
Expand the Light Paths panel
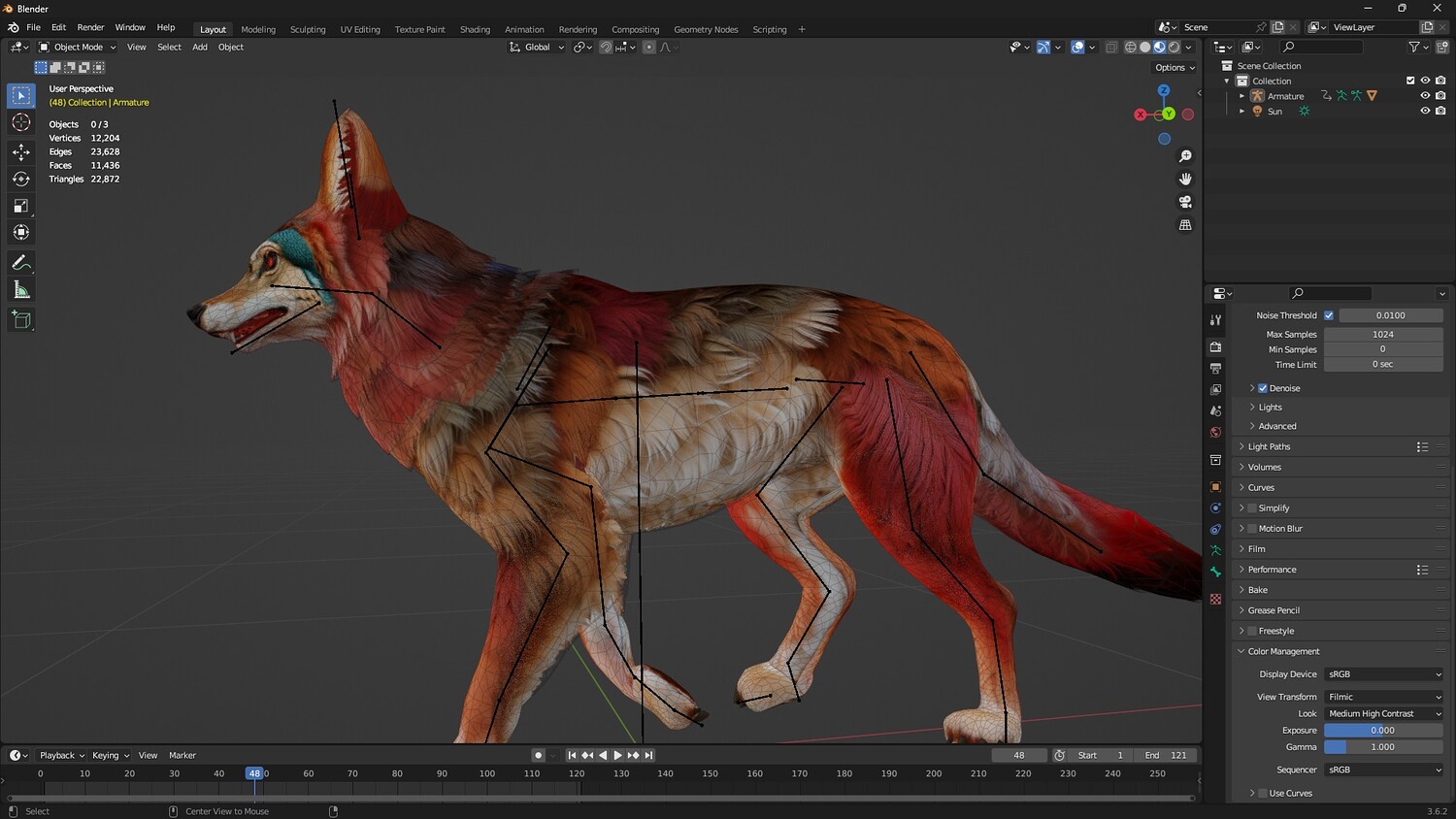tap(1269, 446)
